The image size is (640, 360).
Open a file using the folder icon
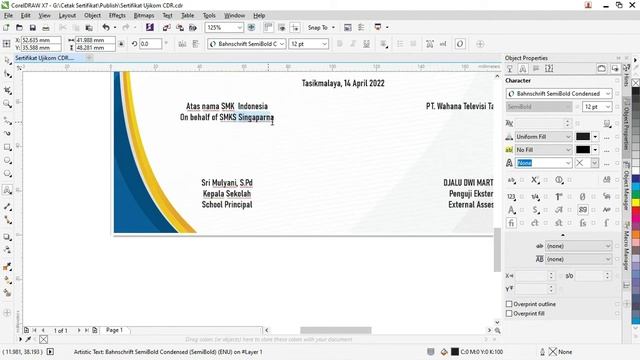coord(19,27)
